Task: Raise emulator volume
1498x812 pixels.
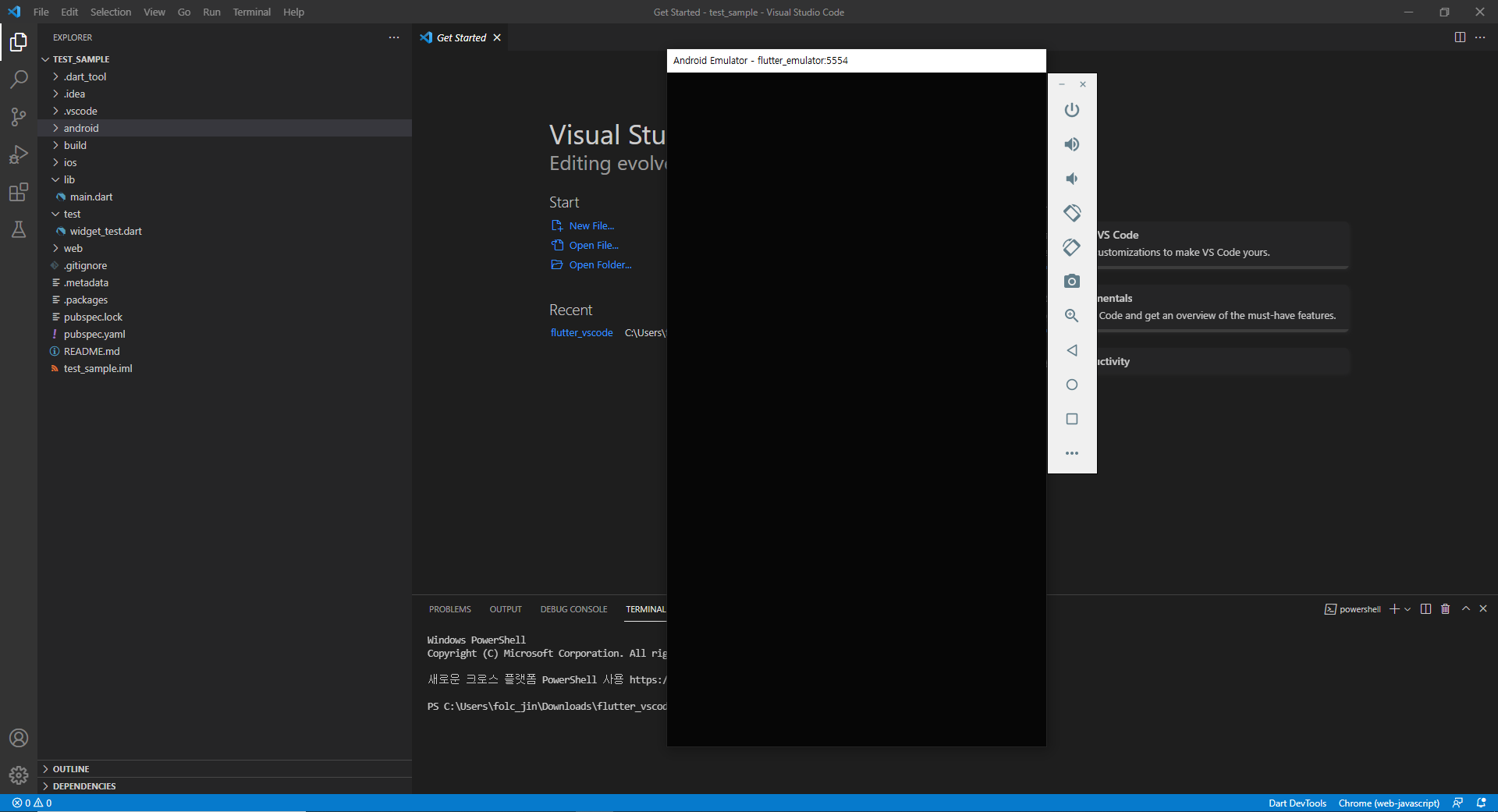Action: click(x=1072, y=144)
